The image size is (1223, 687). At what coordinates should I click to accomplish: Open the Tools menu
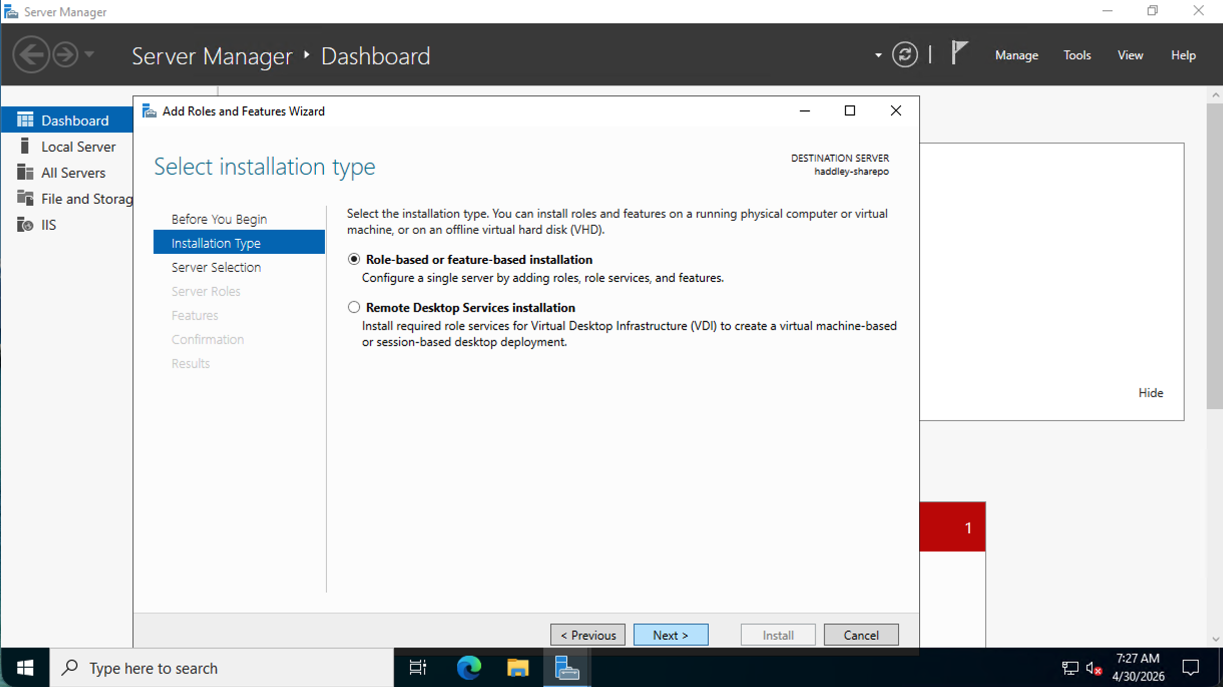1077,55
